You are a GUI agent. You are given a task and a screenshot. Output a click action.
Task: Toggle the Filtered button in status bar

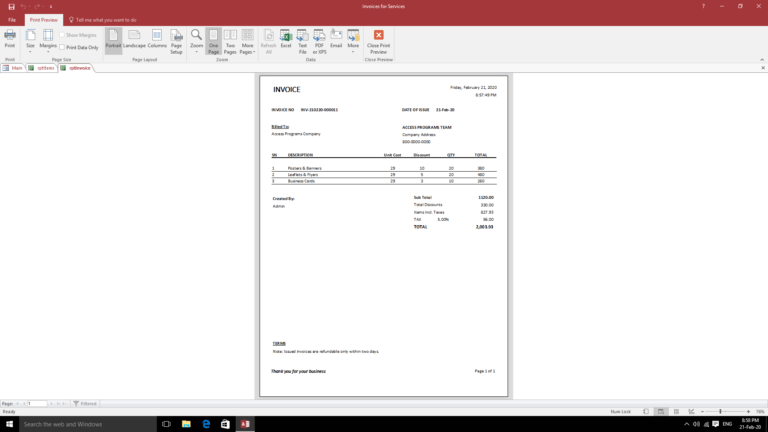pyautogui.click(x=85, y=404)
